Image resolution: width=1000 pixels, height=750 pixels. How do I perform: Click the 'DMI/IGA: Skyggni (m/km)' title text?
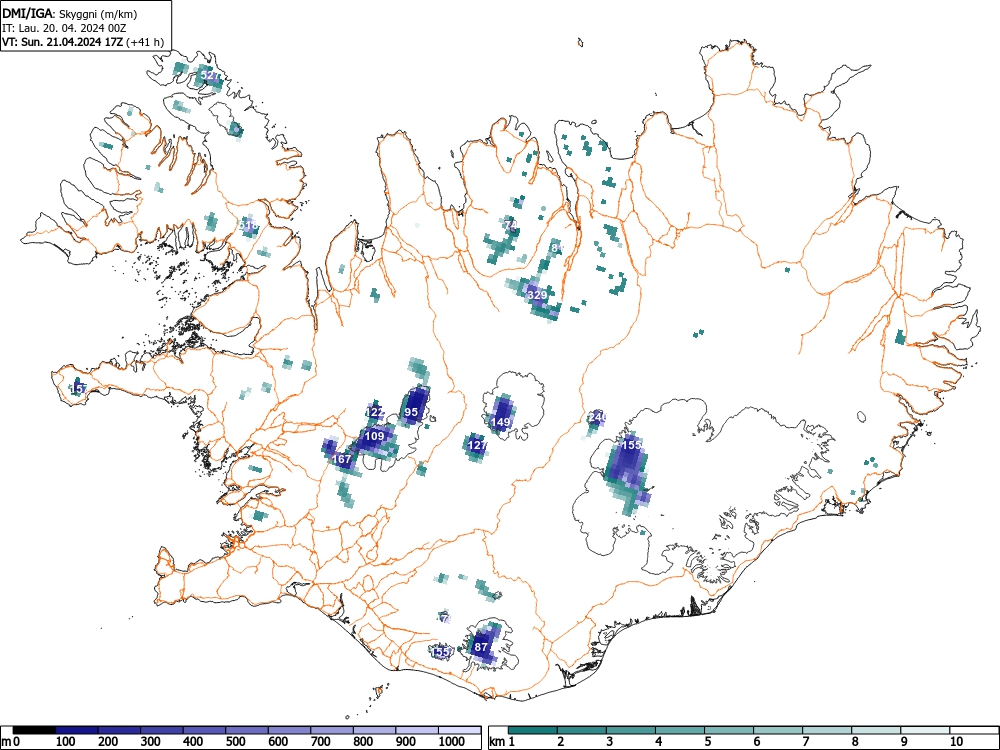(x=70, y=14)
